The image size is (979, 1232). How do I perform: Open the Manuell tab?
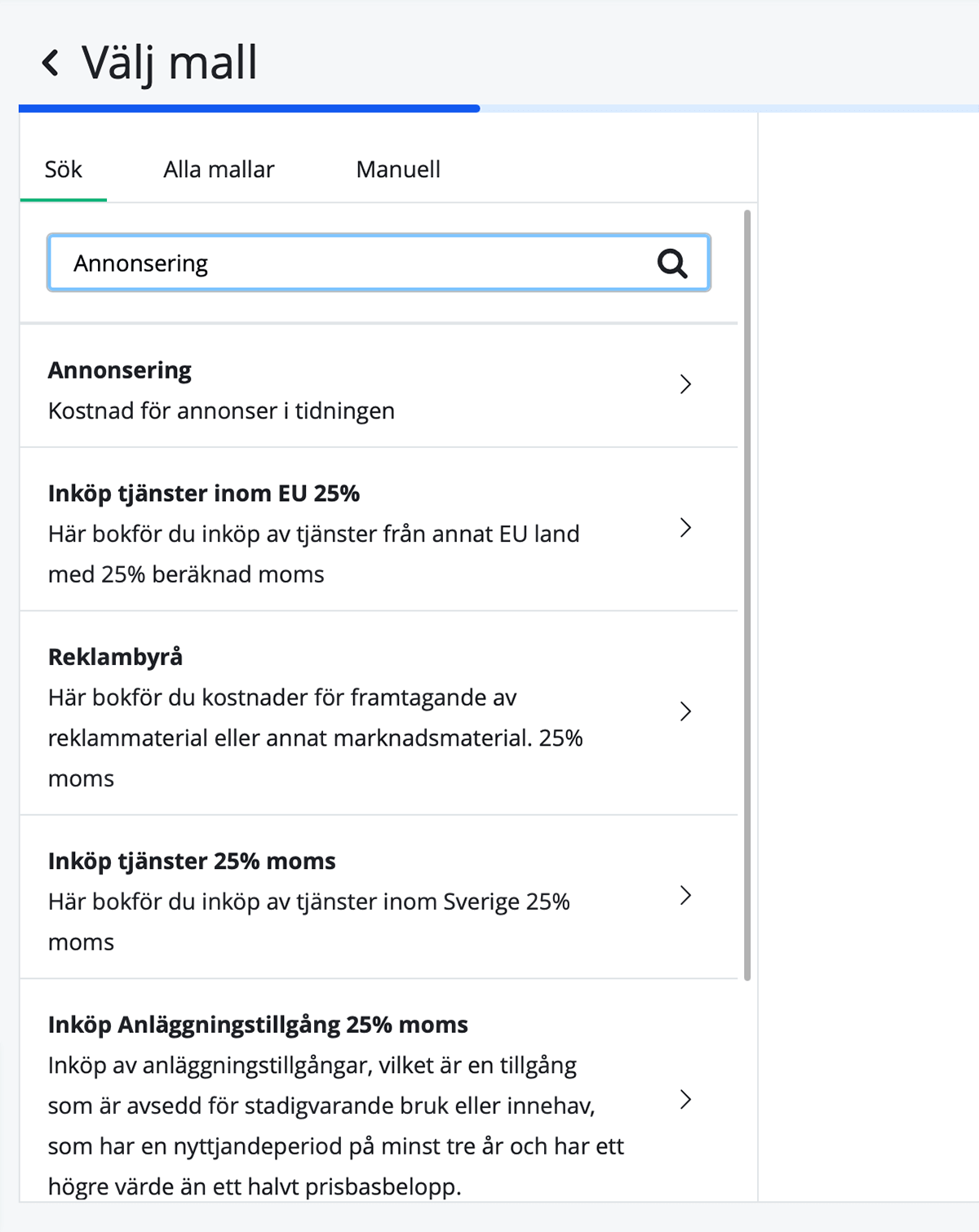pyautogui.click(x=398, y=170)
